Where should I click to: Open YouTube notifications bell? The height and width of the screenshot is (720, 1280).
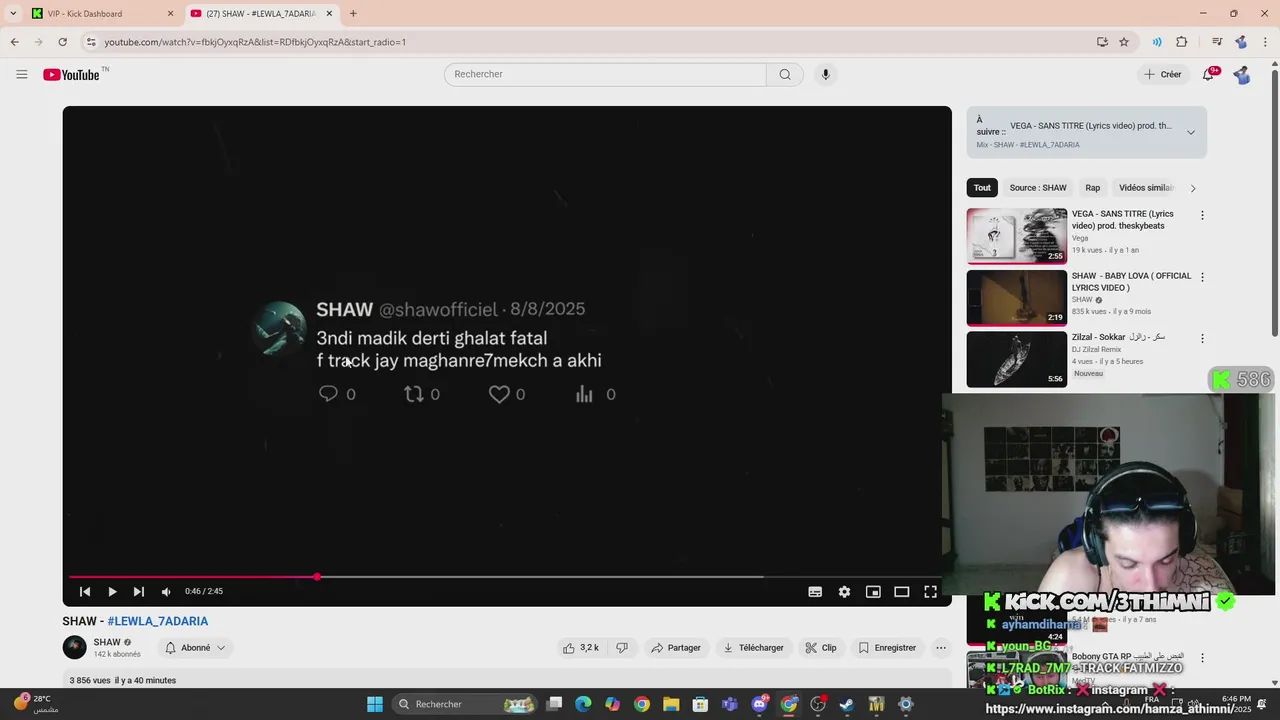1208,74
